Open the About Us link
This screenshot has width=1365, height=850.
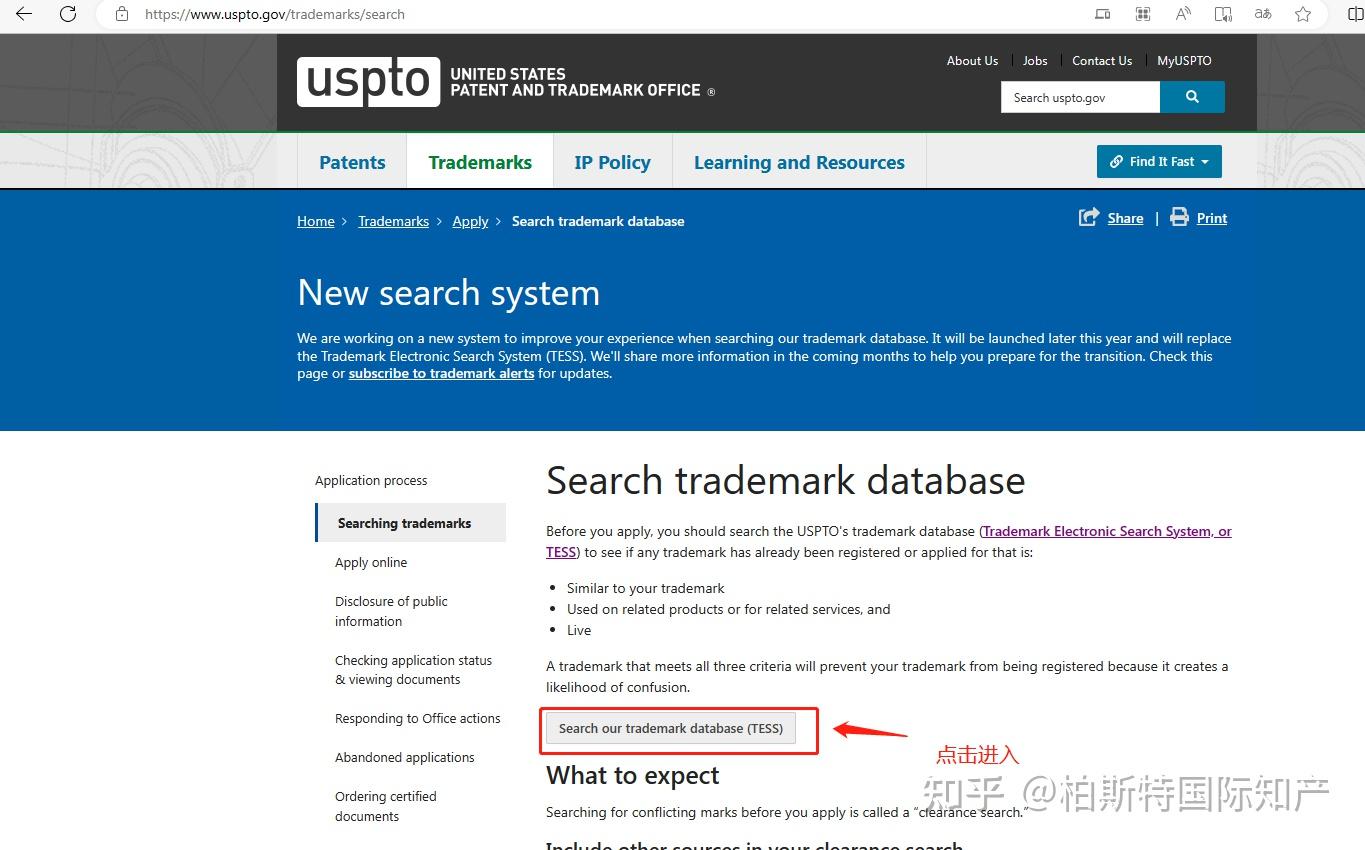coord(972,61)
